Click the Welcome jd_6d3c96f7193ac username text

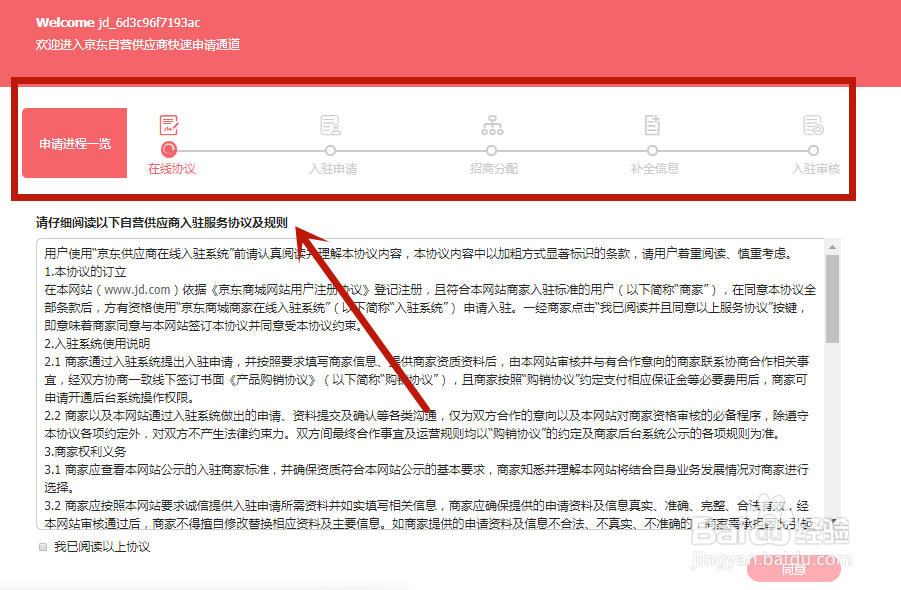pos(118,22)
